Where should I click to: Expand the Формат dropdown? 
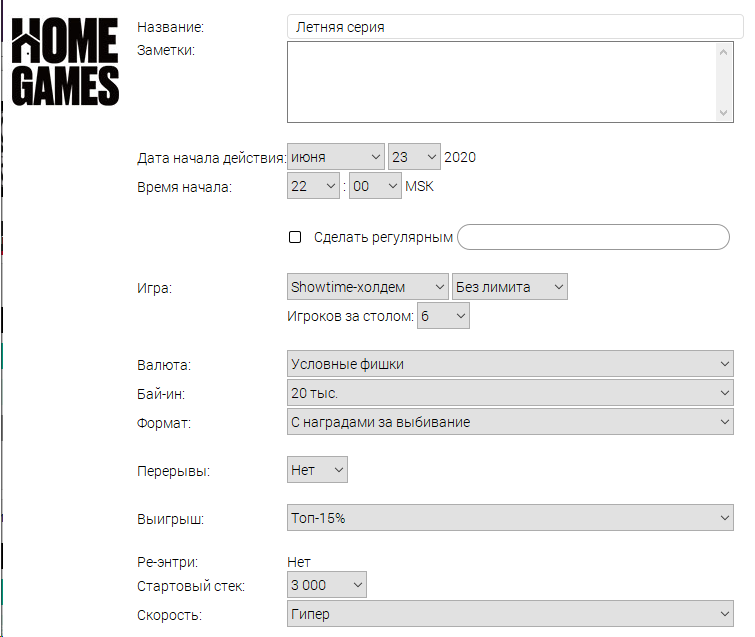[510, 422]
